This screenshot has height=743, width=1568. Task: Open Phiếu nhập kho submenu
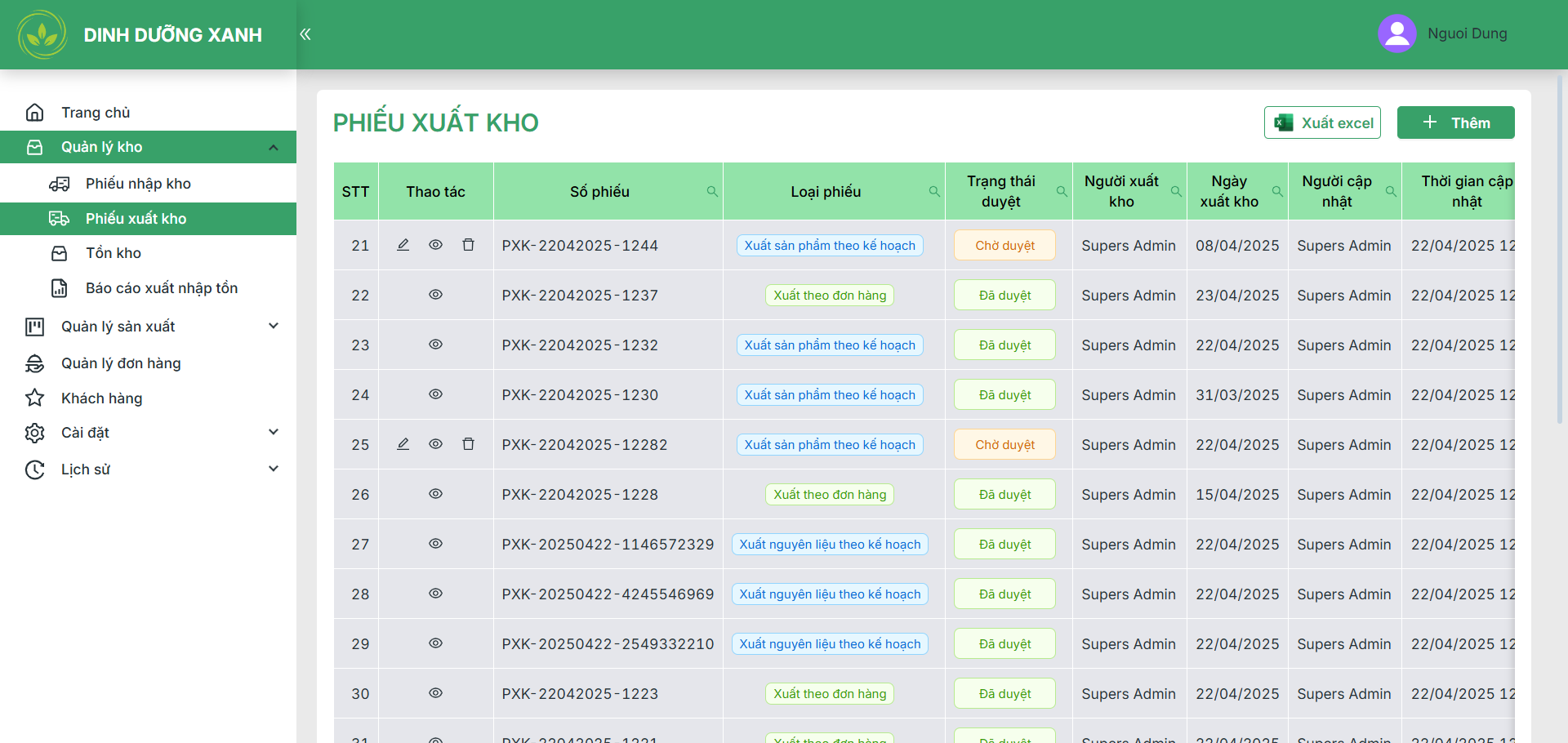point(148,184)
